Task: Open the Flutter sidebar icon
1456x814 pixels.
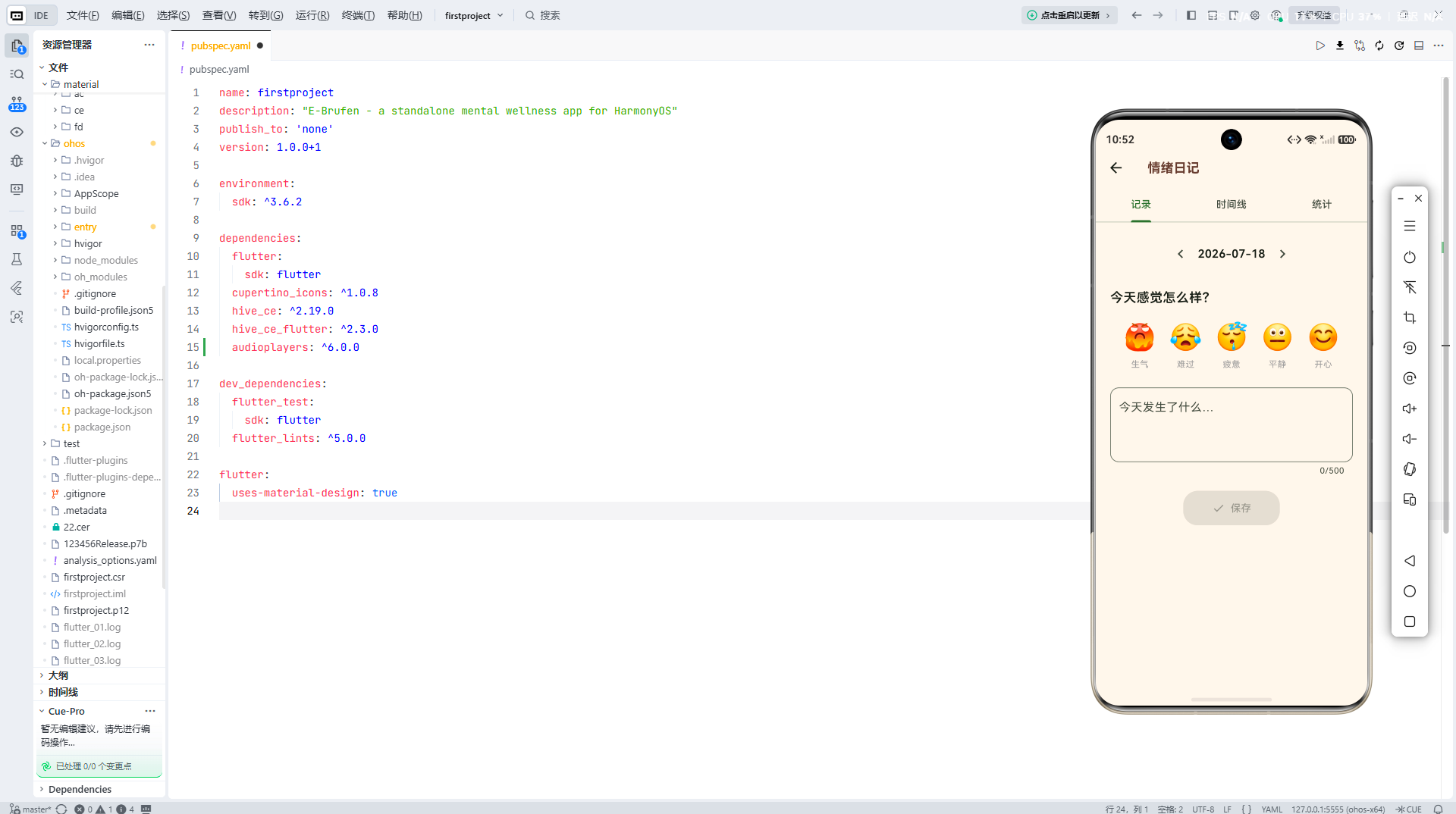Action: (x=17, y=288)
